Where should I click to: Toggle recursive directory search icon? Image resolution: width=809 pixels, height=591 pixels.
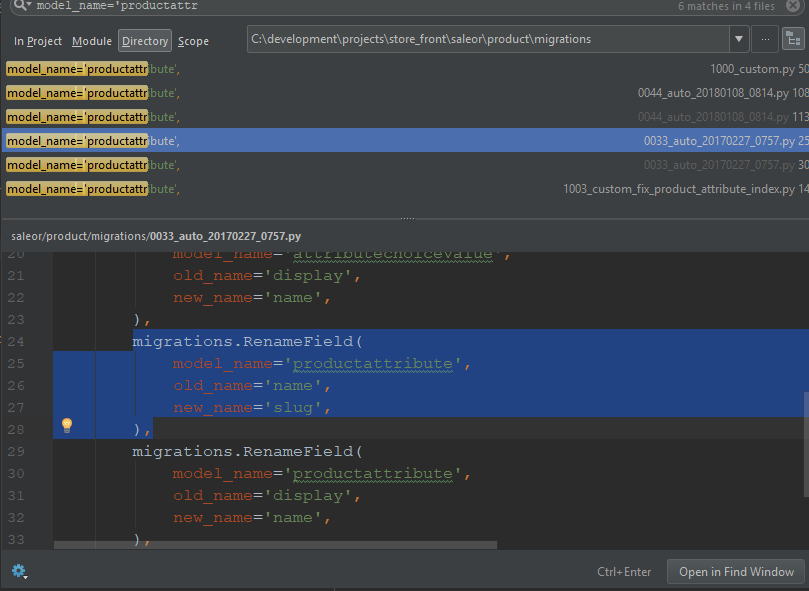[x=794, y=39]
